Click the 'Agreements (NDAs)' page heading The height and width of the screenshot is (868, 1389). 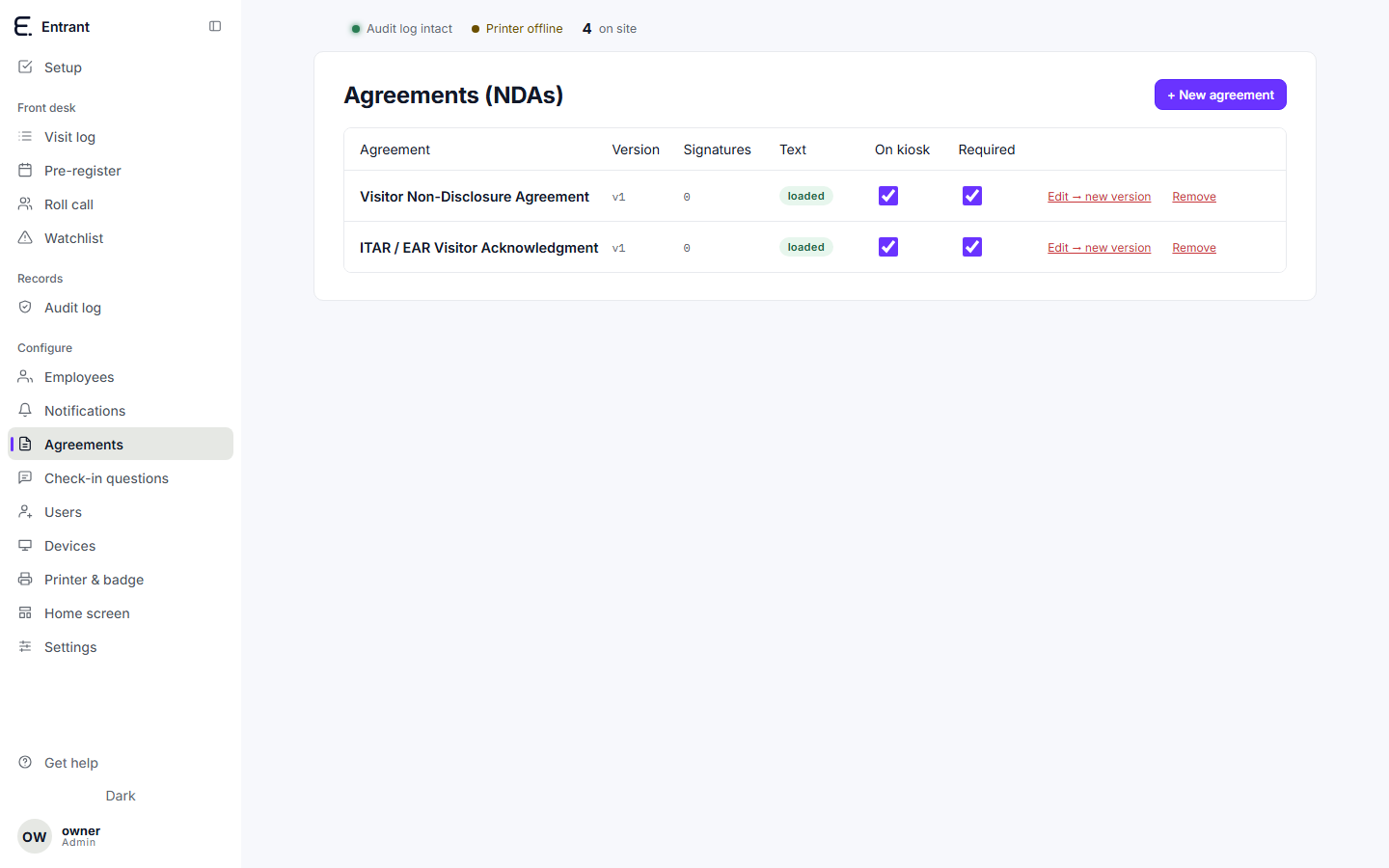[x=453, y=95]
